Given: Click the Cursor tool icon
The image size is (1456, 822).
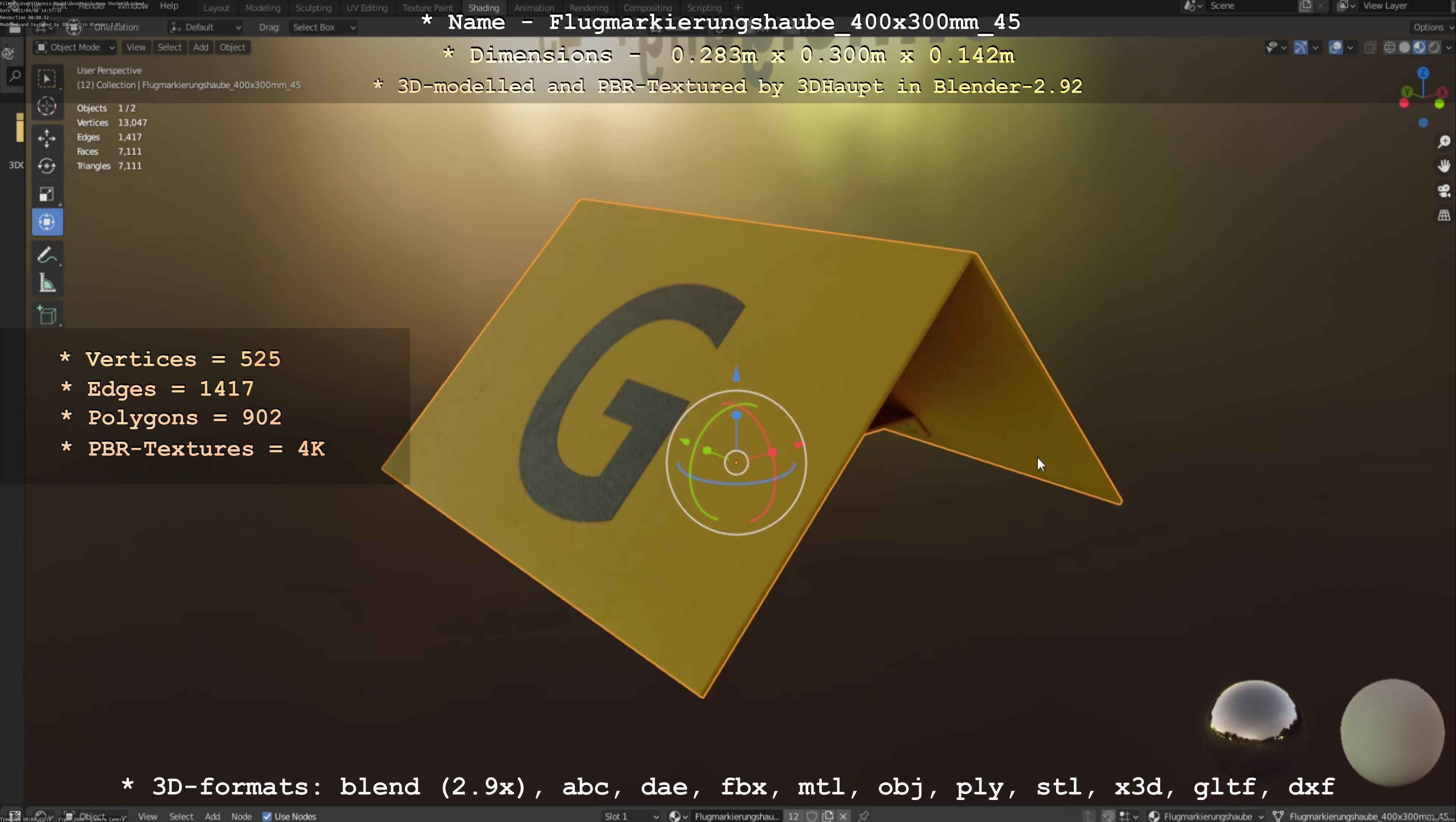Looking at the screenshot, I should click(47, 106).
